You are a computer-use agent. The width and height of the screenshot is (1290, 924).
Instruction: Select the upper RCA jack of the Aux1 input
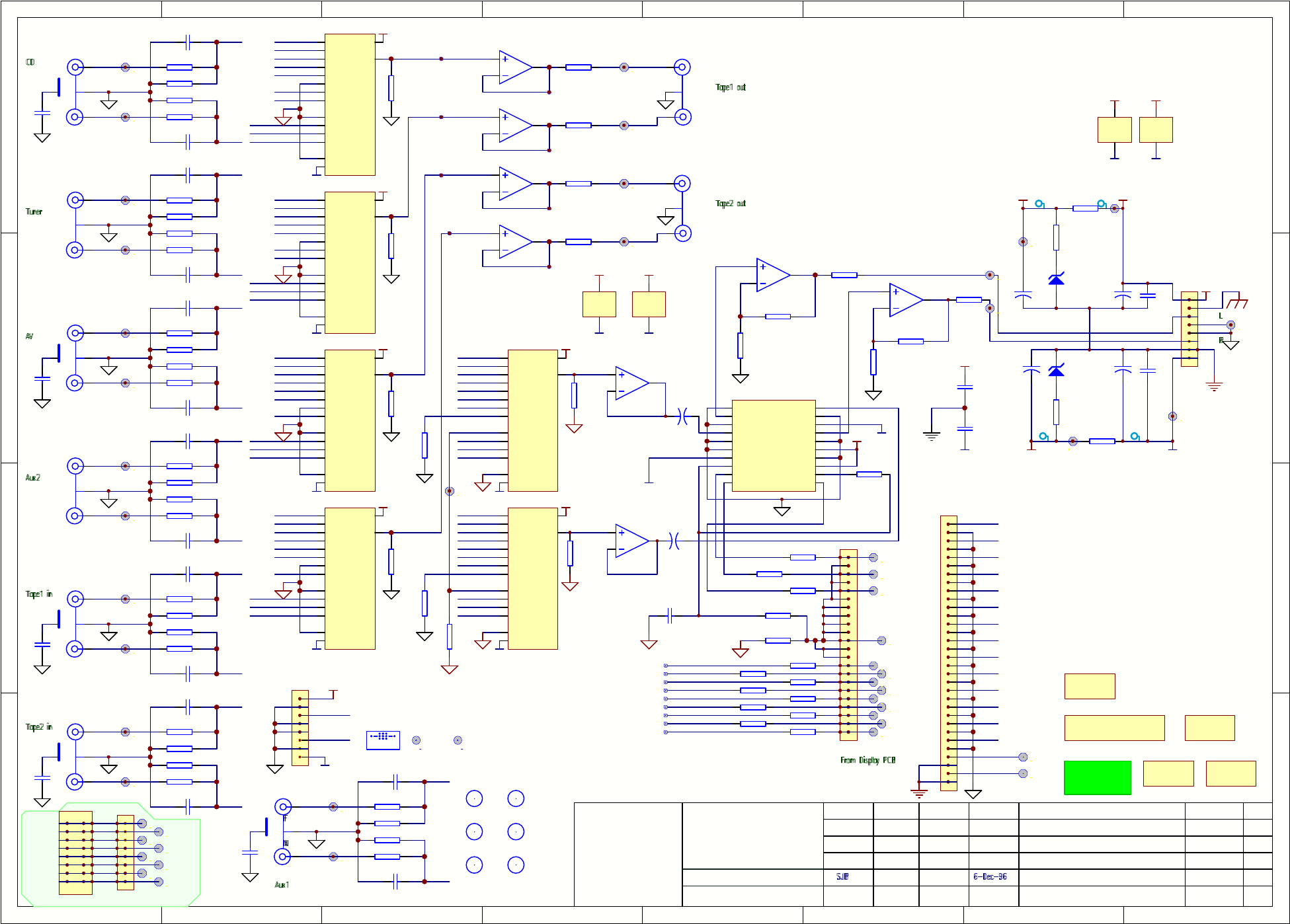pyautogui.click(x=283, y=806)
